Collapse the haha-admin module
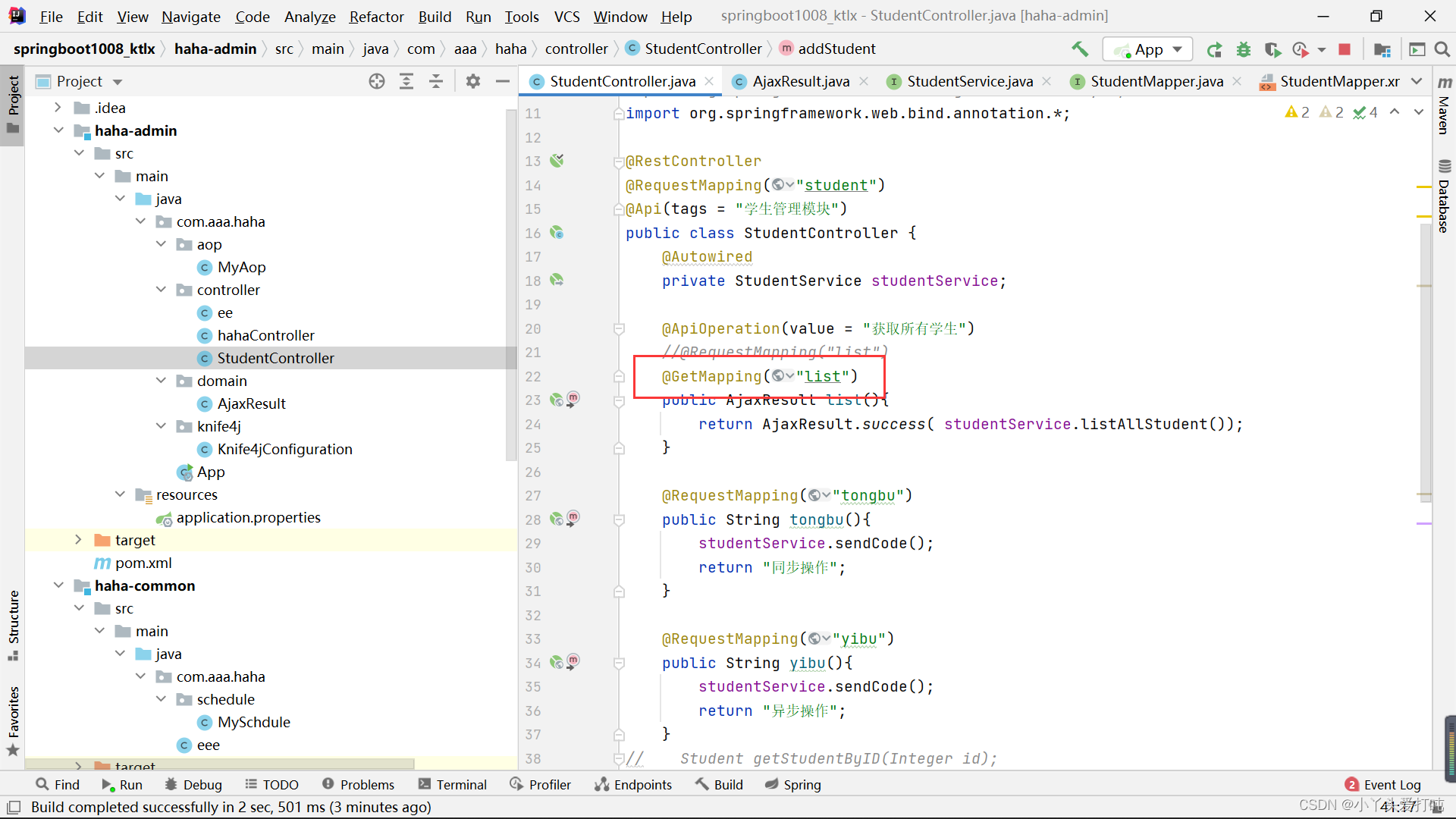Viewport: 1456px width, 819px height. click(x=58, y=130)
